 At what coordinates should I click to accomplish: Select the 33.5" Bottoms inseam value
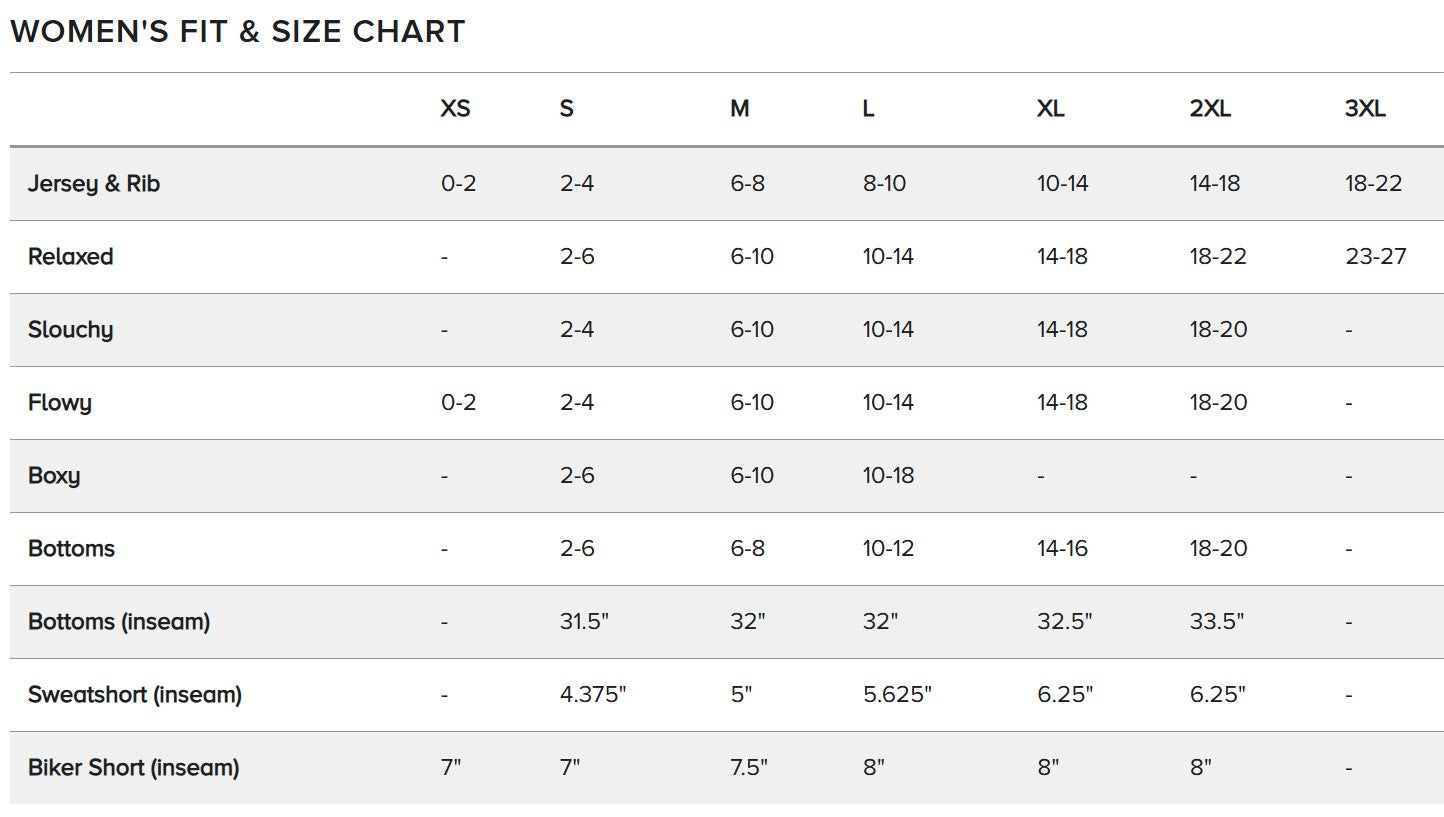(1217, 621)
